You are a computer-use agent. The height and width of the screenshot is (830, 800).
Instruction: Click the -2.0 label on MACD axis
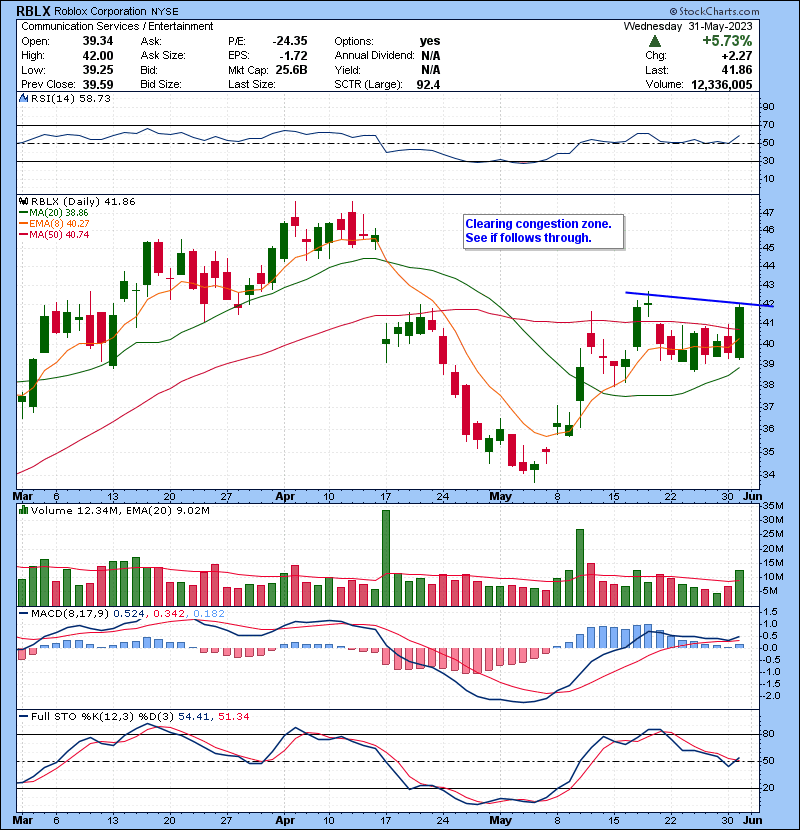[x=770, y=696]
